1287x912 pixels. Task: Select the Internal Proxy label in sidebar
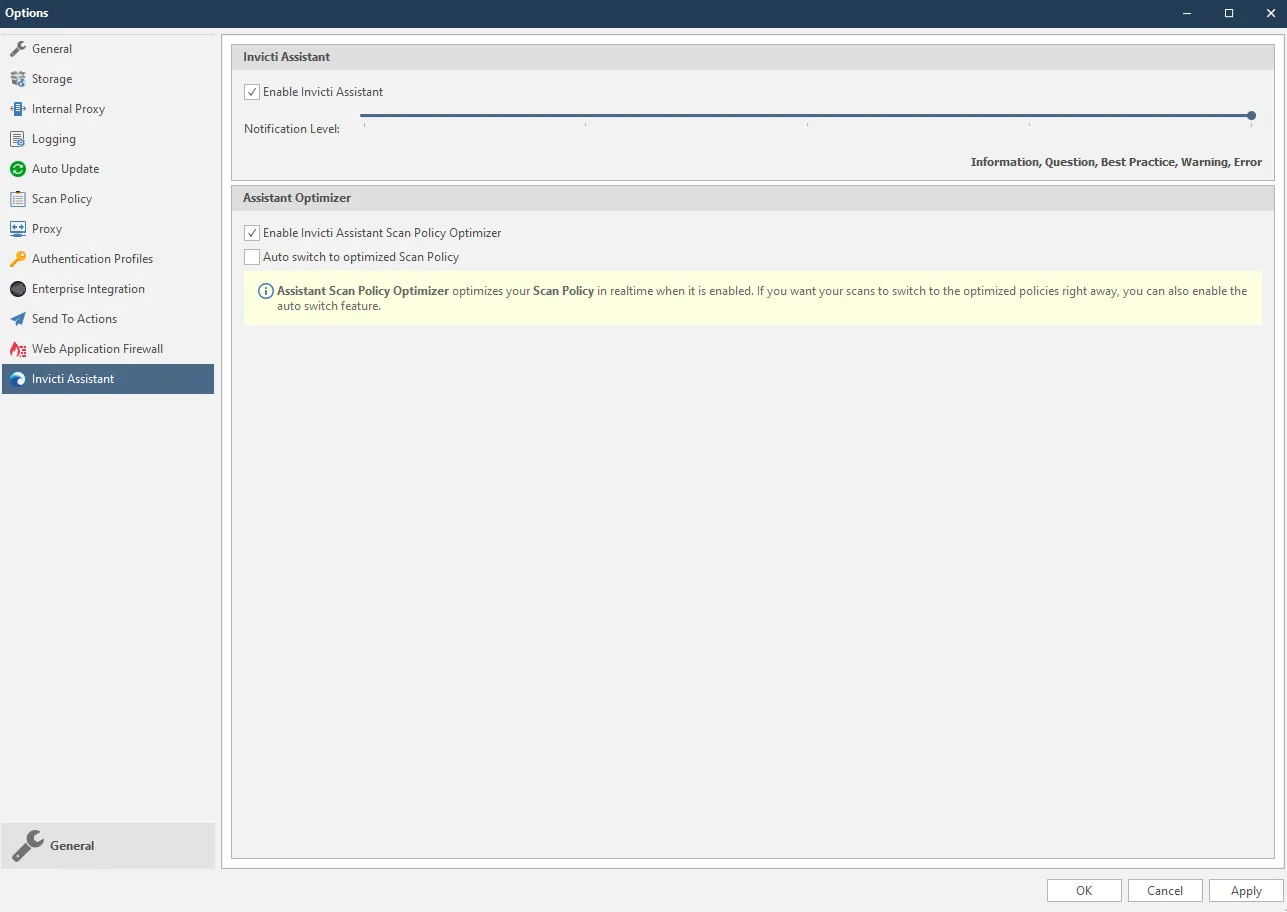click(68, 109)
